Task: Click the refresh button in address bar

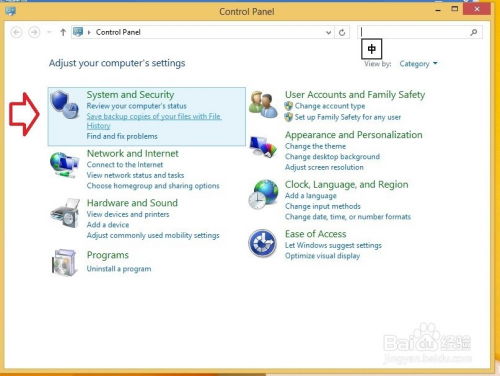Action: pos(342,32)
